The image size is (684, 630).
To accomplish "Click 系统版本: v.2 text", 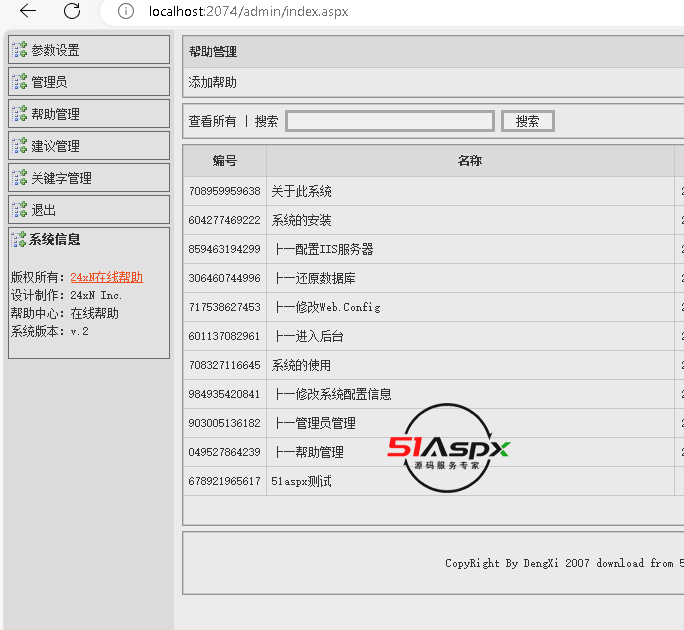I will (x=50, y=331).
